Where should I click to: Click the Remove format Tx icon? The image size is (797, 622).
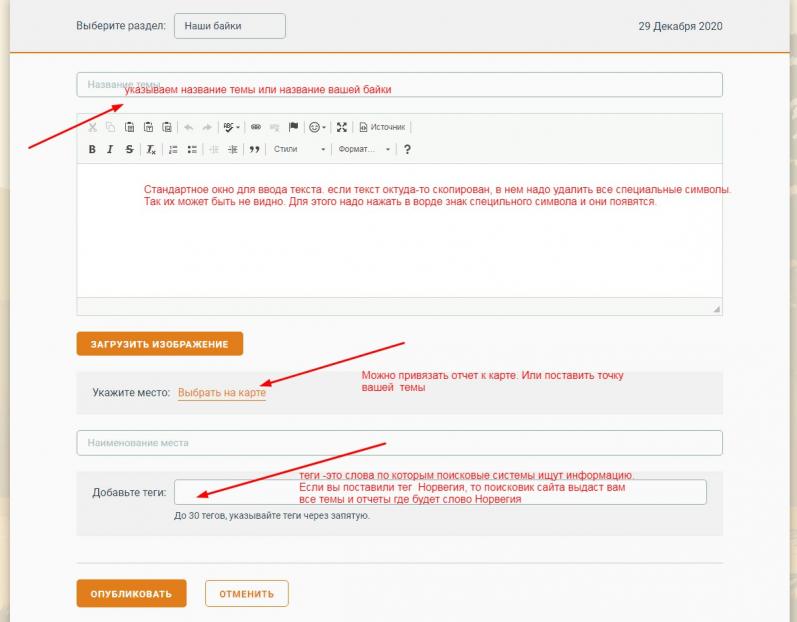(151, 149)
